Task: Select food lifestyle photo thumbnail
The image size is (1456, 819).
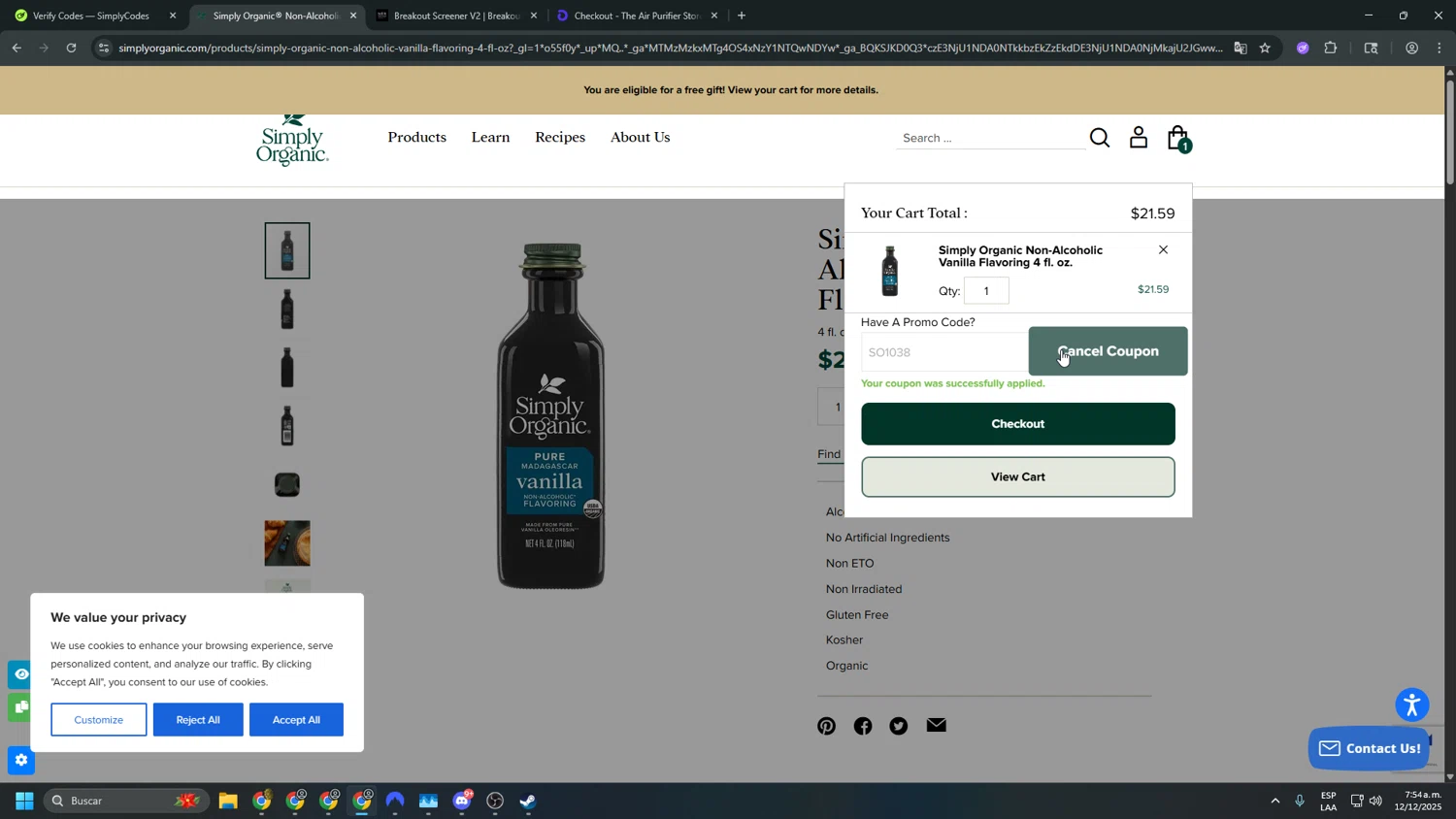Action: [287, 543]
